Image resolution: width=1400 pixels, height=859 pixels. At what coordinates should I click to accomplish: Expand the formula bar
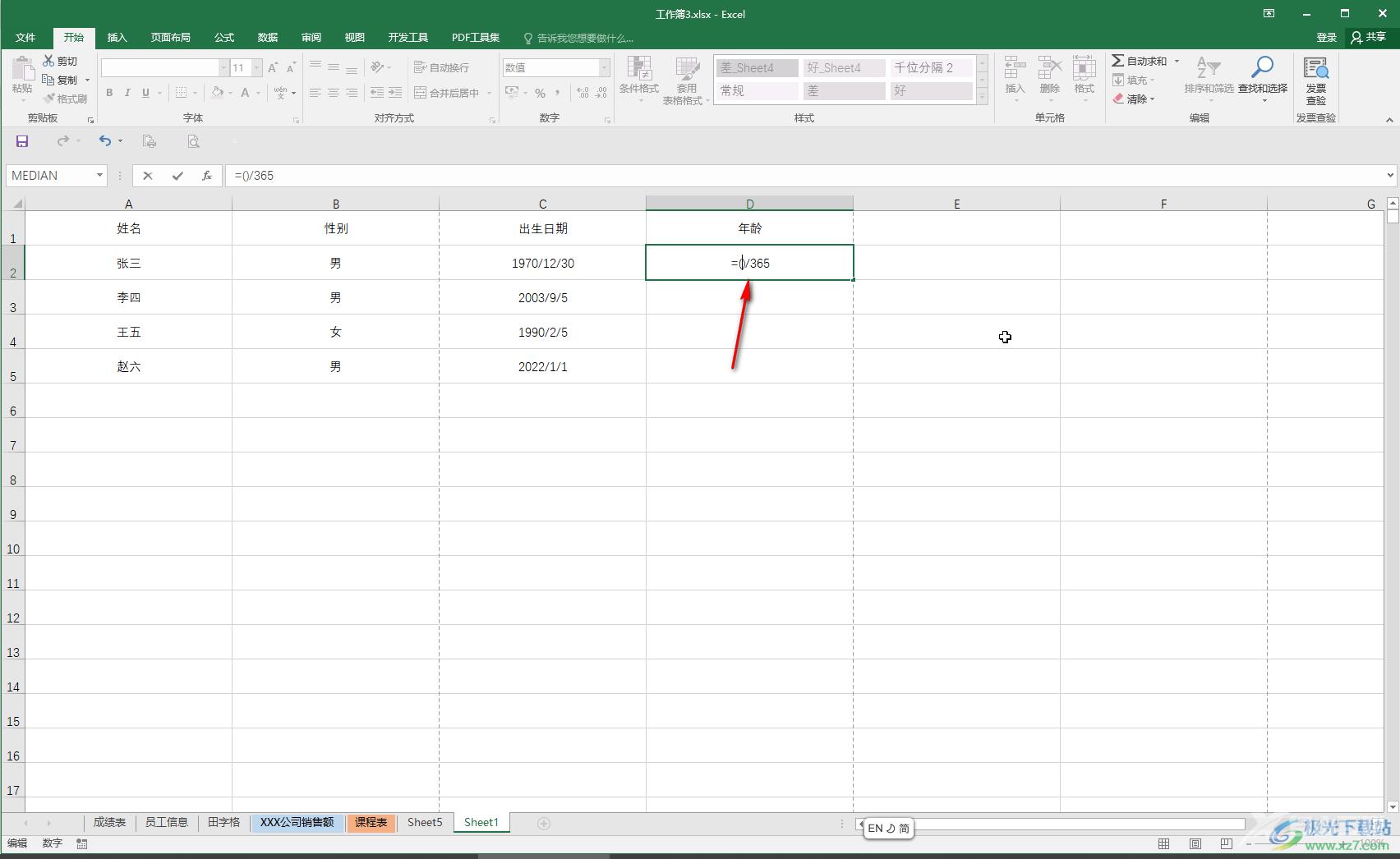(x=1390, y=175)
